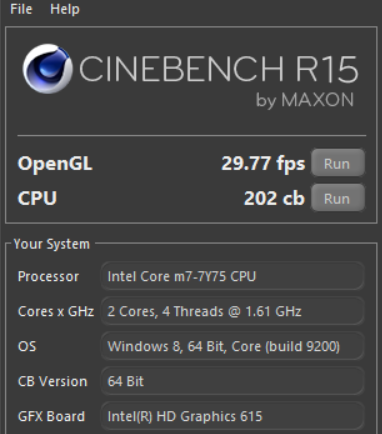Click the GFX Board field showing HD Graphics 615
The width and height of the screenshot is (382, 434).
click(x=232, y=416)
